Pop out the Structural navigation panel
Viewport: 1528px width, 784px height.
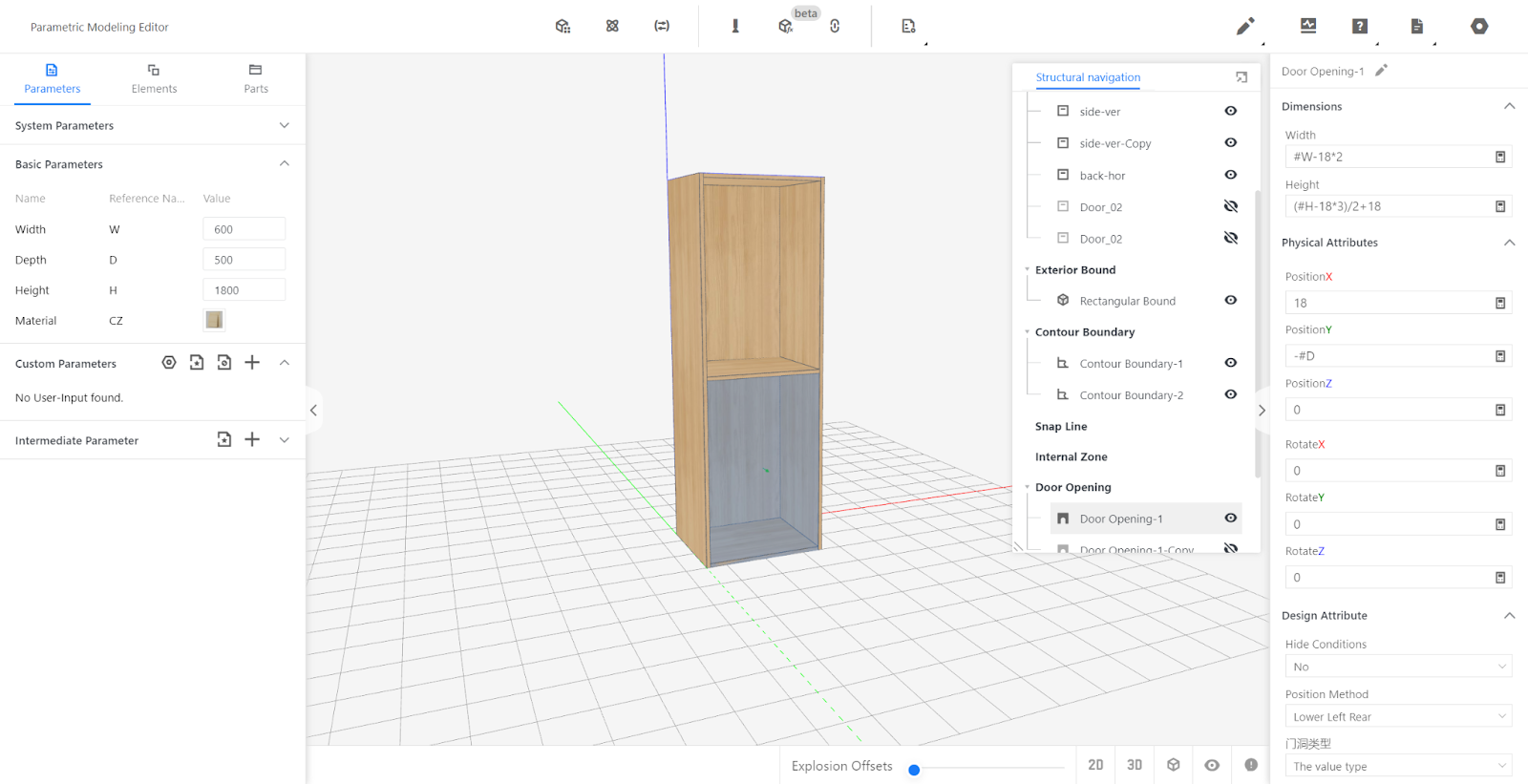[1241, 77]
